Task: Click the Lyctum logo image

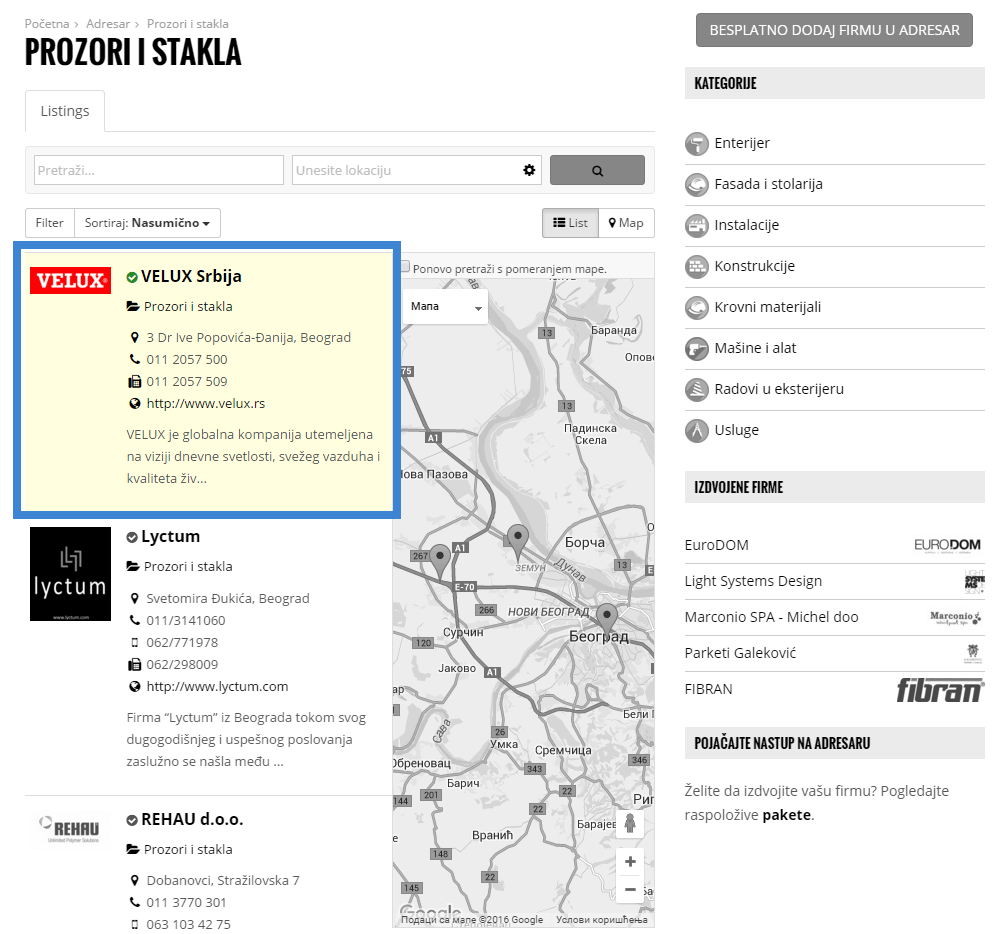Action: click(x=69, y=574)
